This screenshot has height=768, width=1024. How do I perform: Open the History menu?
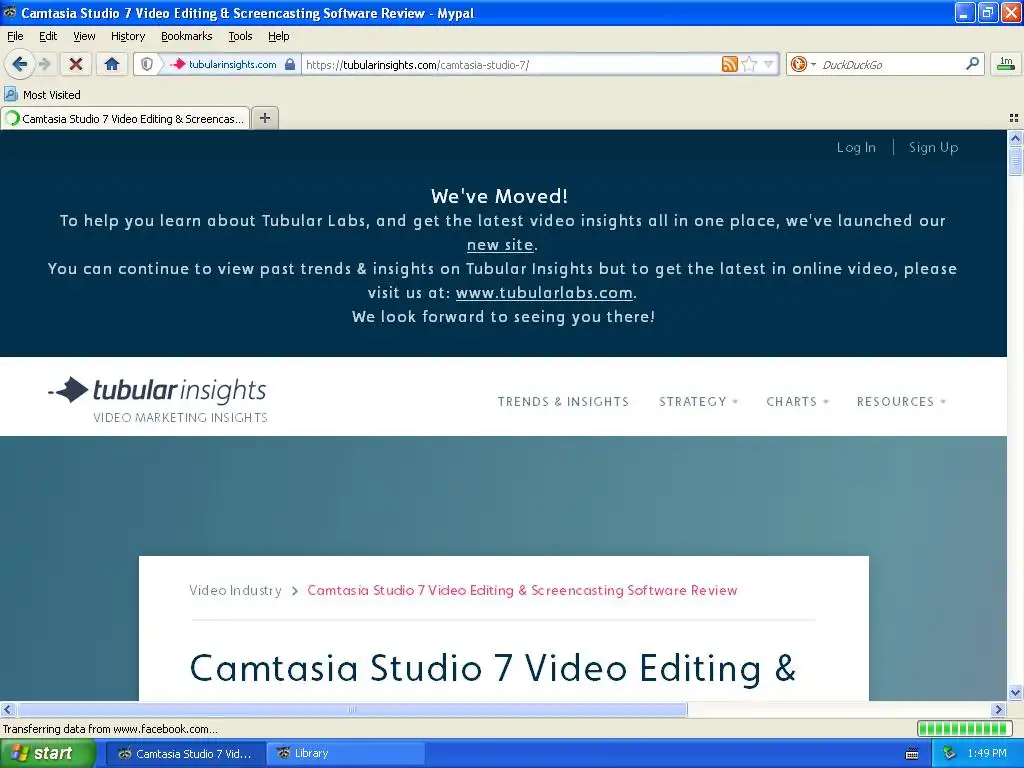[127, 36]
